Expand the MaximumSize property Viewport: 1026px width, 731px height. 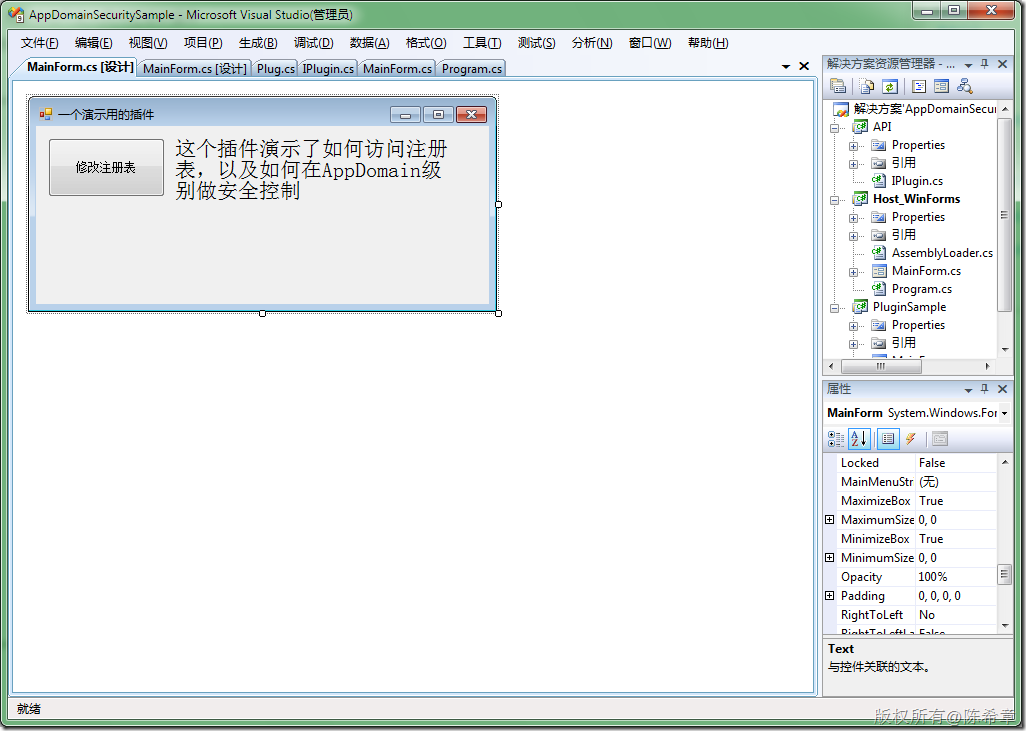[x=830, y=520]
